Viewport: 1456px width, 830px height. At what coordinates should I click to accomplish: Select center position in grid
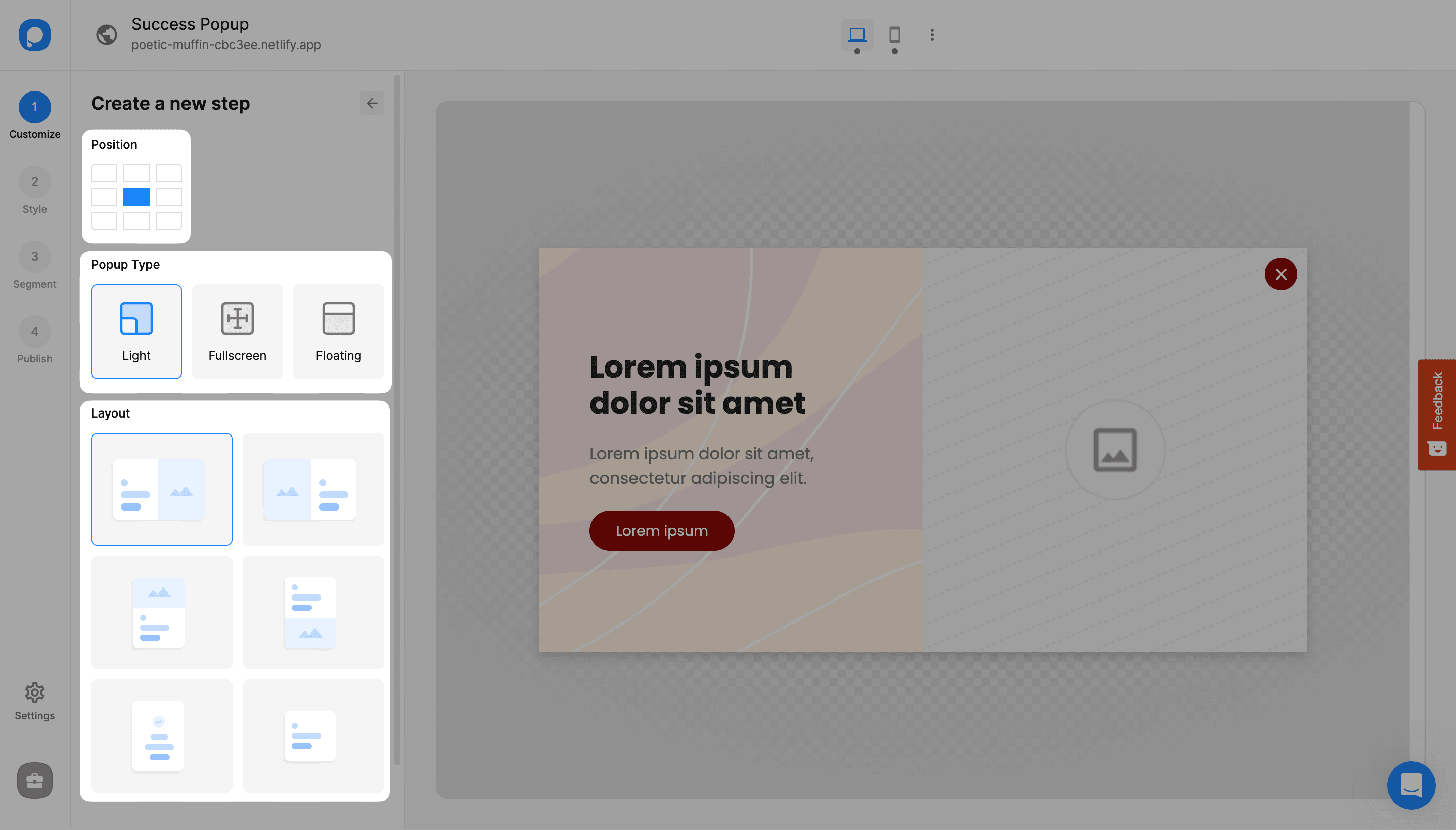click(x=136, y=197)
